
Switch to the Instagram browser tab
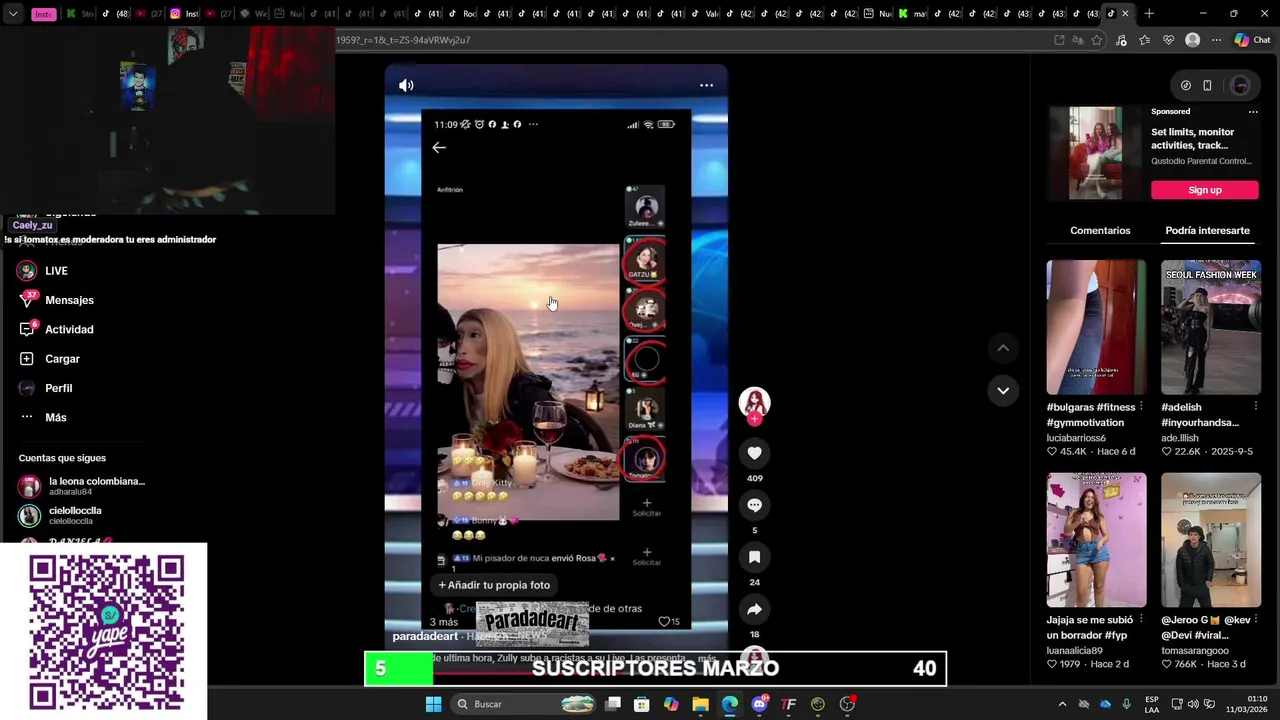pyautogui.click(x=185, y=14)
